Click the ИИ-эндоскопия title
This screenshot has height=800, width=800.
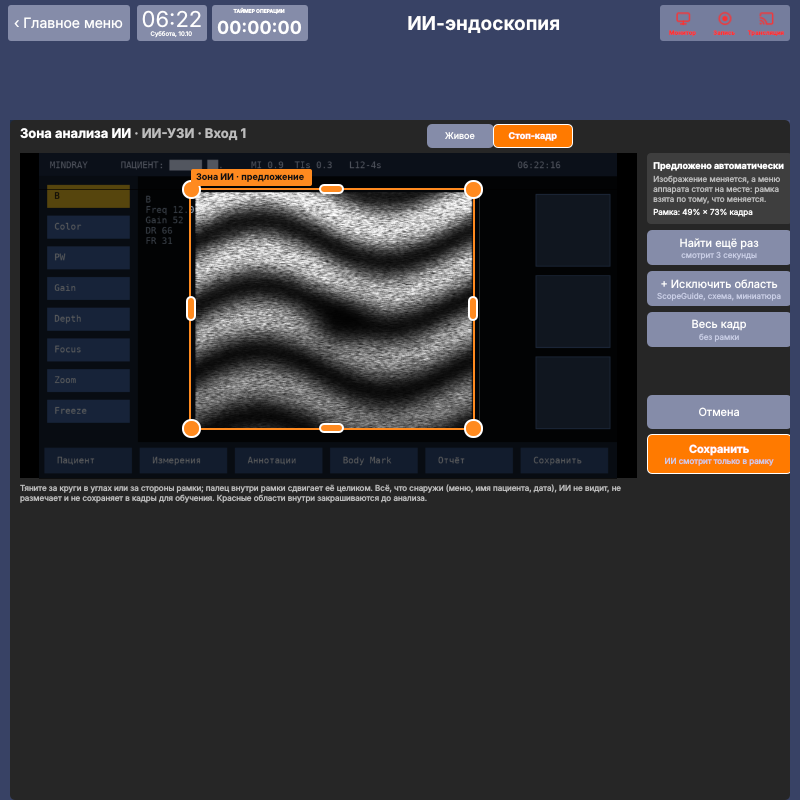[x=483, y=23]
